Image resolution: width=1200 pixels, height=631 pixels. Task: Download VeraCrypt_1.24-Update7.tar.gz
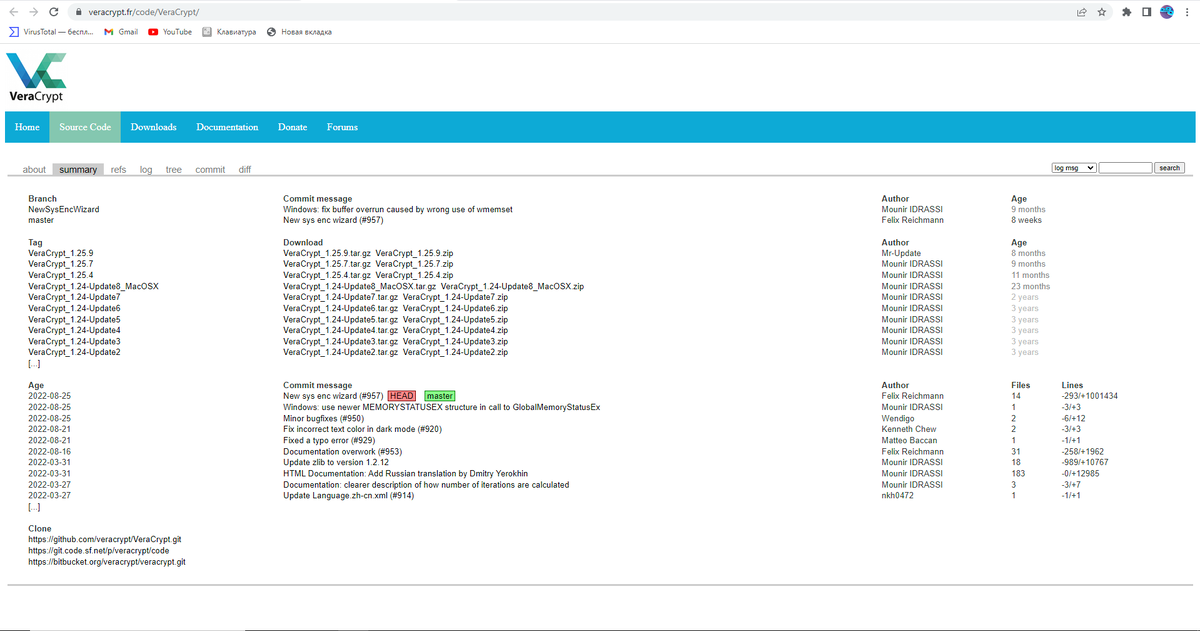tap(340, 297)
